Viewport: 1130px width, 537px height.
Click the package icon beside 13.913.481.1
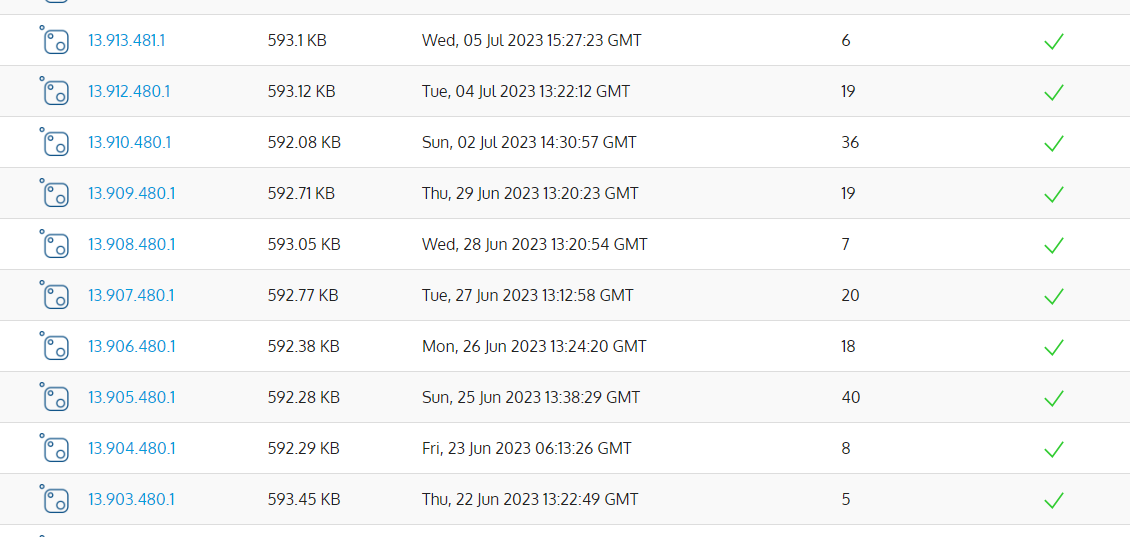pyautogui.click(x=54, y=40)
